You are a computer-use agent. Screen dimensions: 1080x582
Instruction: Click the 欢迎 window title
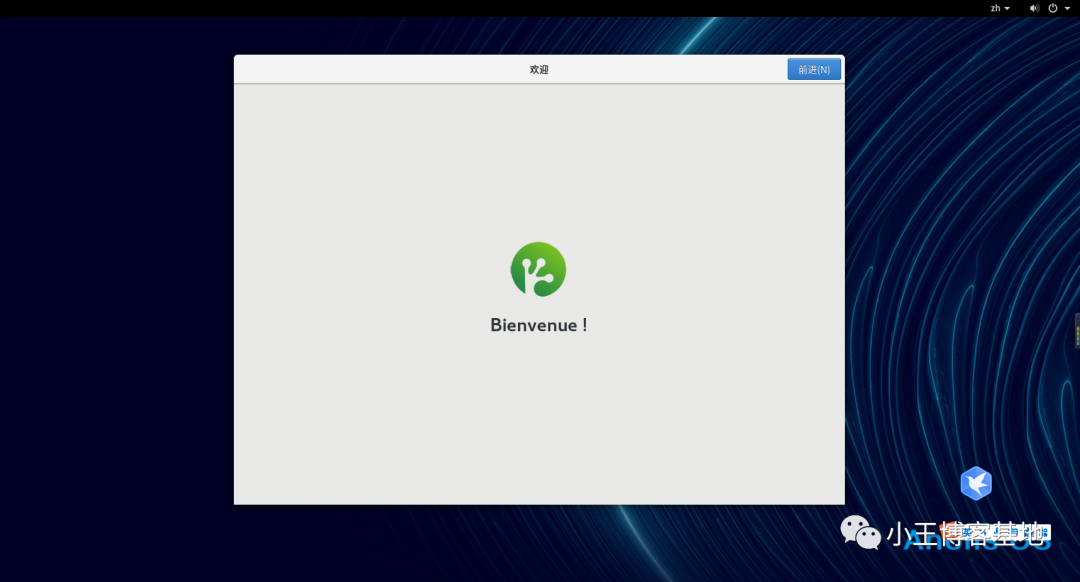(x=539, y=70)
